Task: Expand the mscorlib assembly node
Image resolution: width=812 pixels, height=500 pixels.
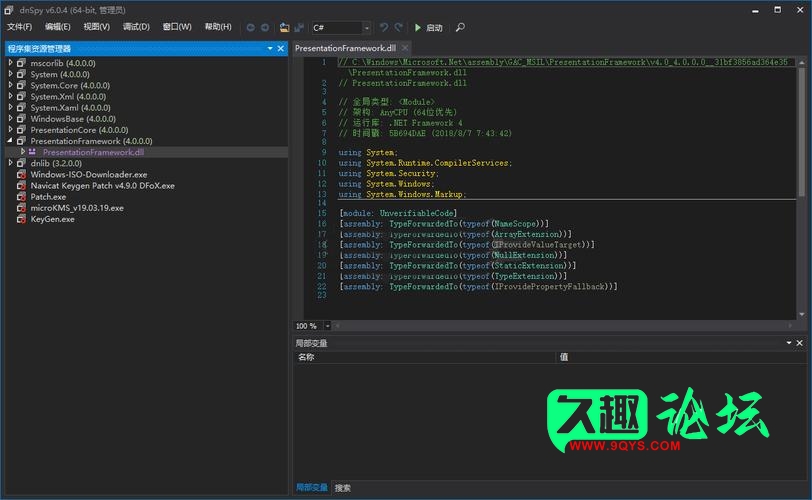Action: tap(10, 63)
